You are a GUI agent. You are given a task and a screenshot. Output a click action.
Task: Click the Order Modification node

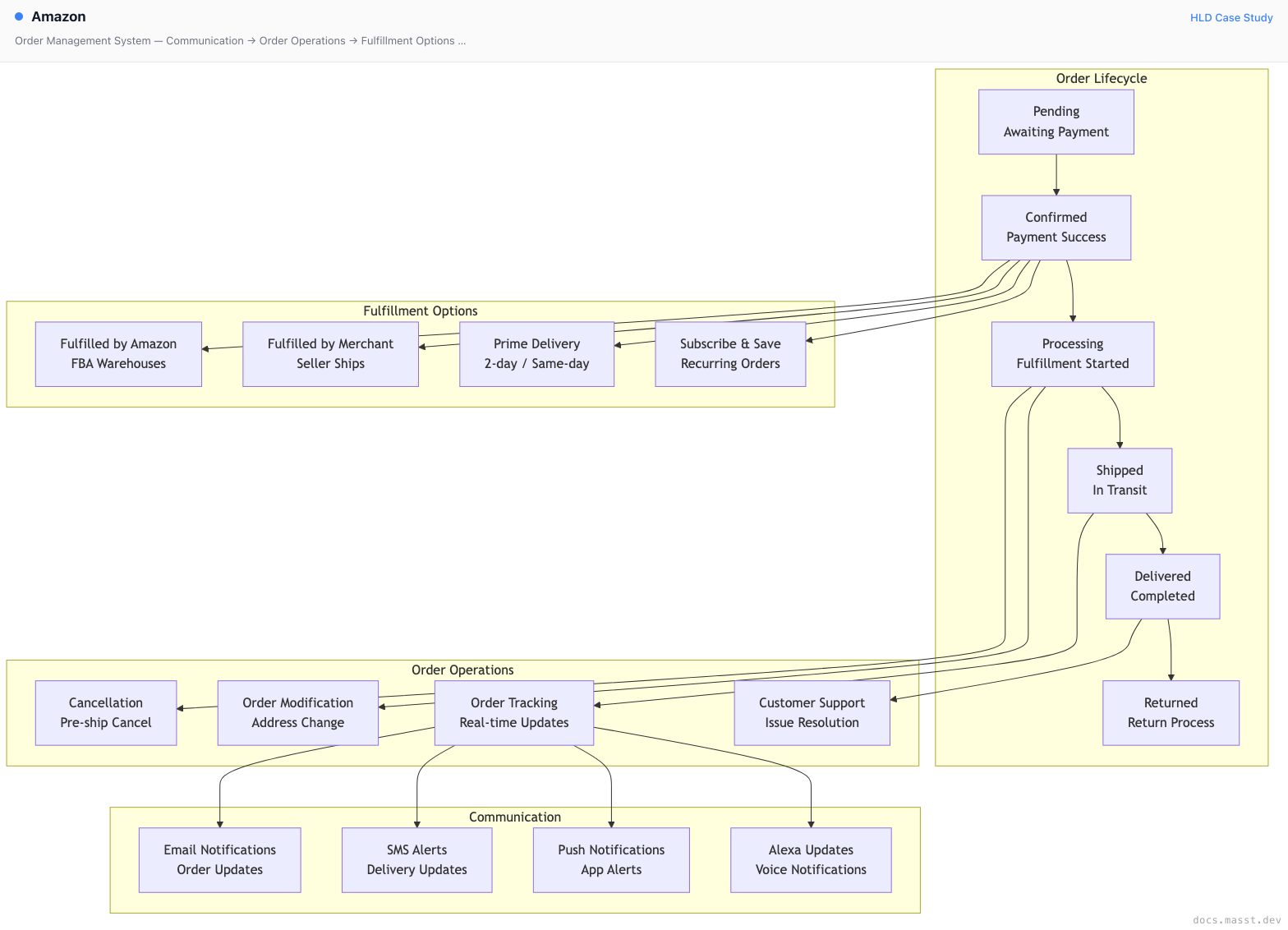tap(298, 713)
